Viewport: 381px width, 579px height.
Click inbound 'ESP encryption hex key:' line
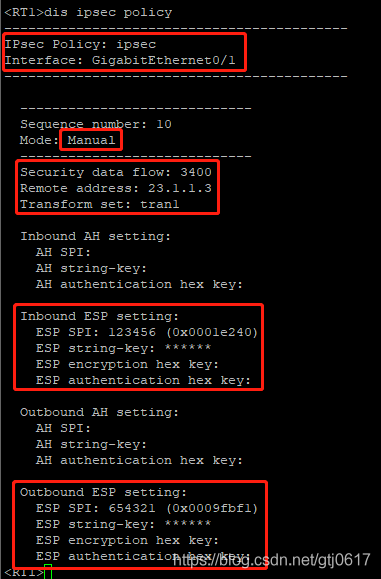[x=128, y=364]
